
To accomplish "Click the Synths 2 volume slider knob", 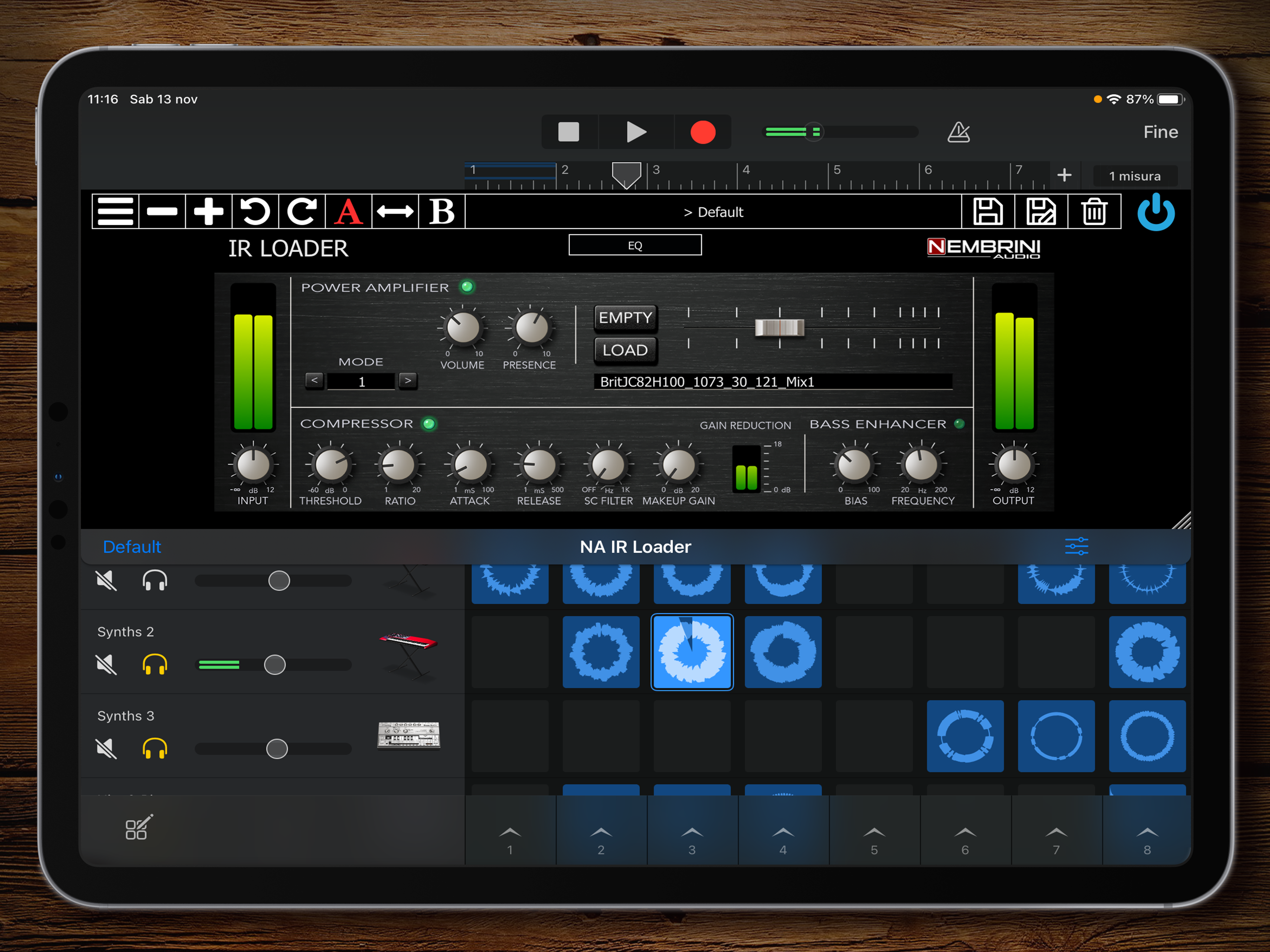I will point(274,665).
